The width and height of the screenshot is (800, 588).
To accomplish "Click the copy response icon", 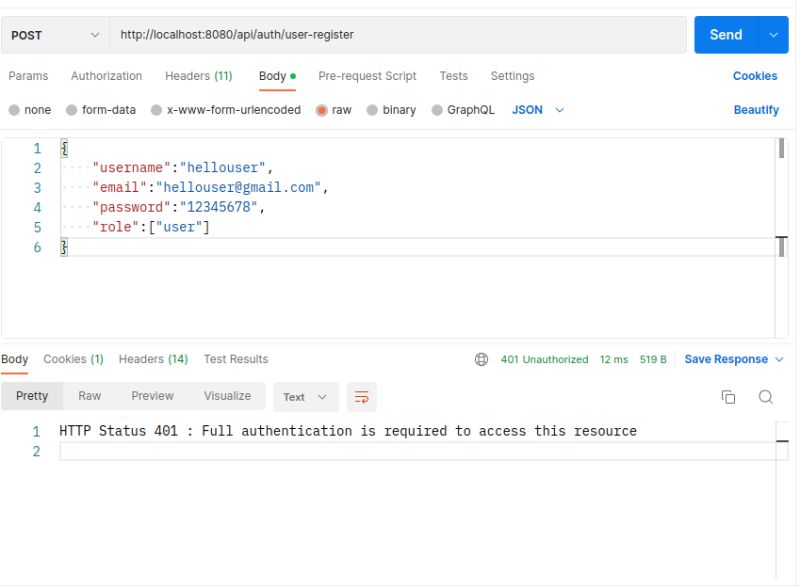I will (729, 396).
